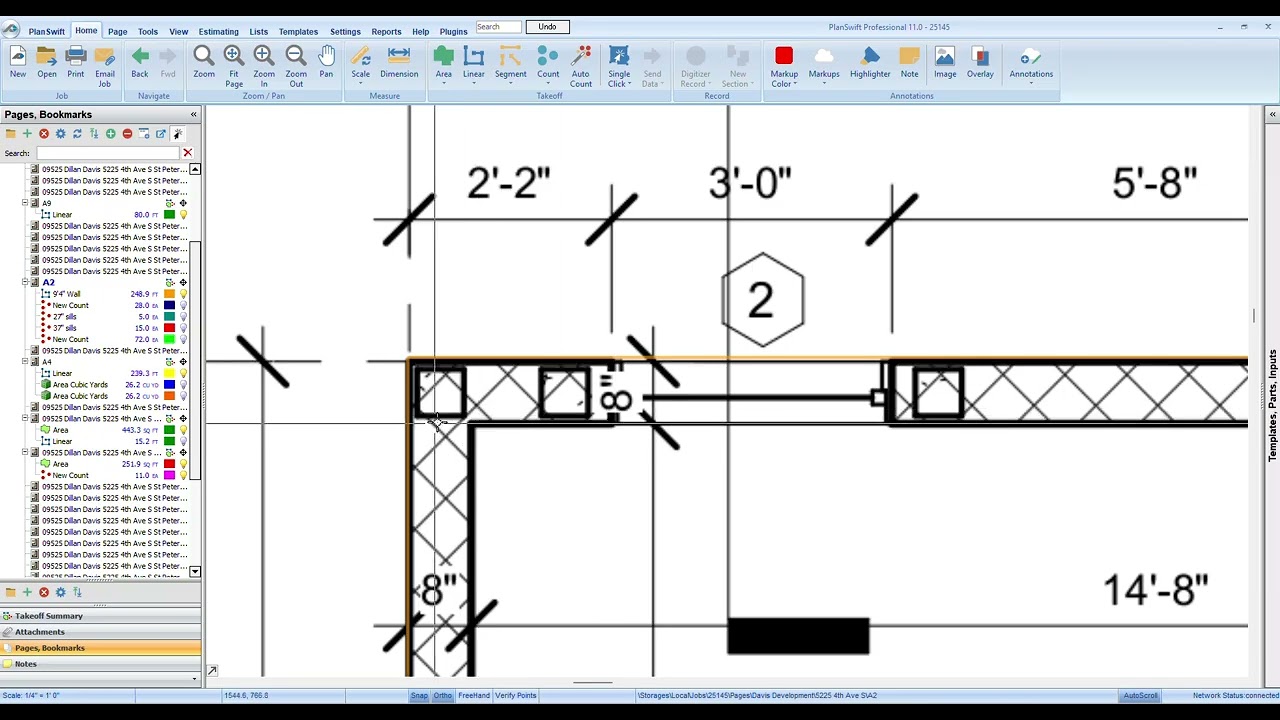Toggle lightbulb for Area 251.9 SQ FT
Viewport: 1280px width, 720px height.
point(183,464)
